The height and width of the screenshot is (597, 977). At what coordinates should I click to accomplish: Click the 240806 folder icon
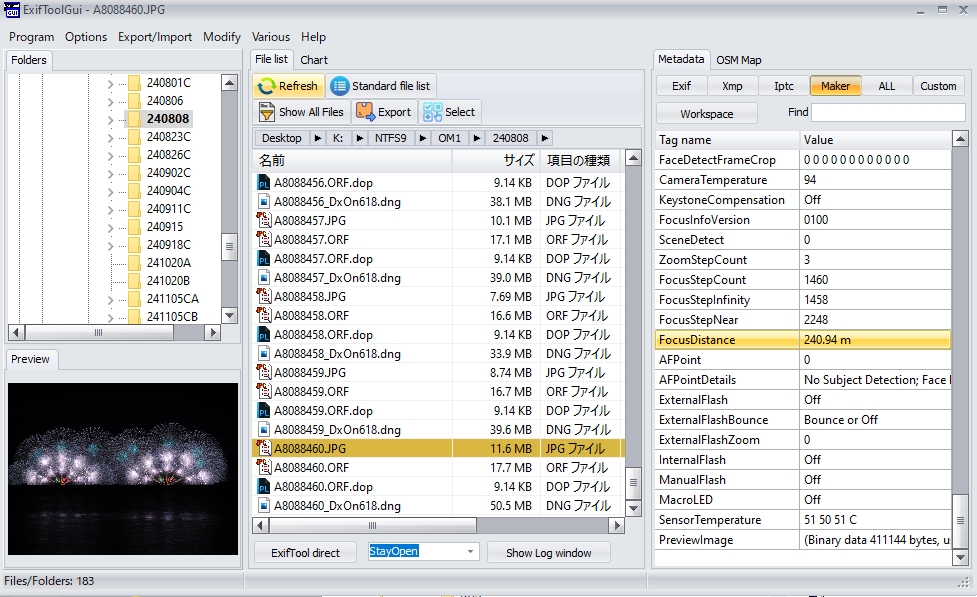coord(134,100)
